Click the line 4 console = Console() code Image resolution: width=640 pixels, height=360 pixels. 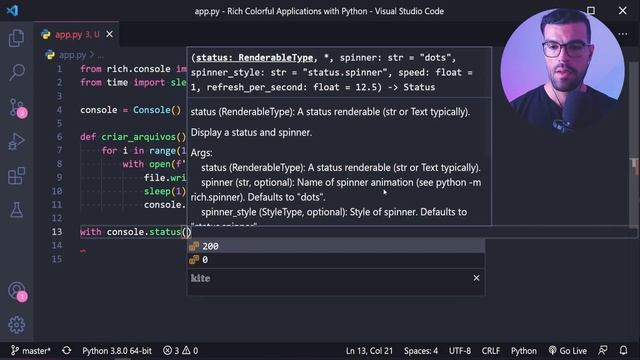pyautogui.click(x=130, y=110)
